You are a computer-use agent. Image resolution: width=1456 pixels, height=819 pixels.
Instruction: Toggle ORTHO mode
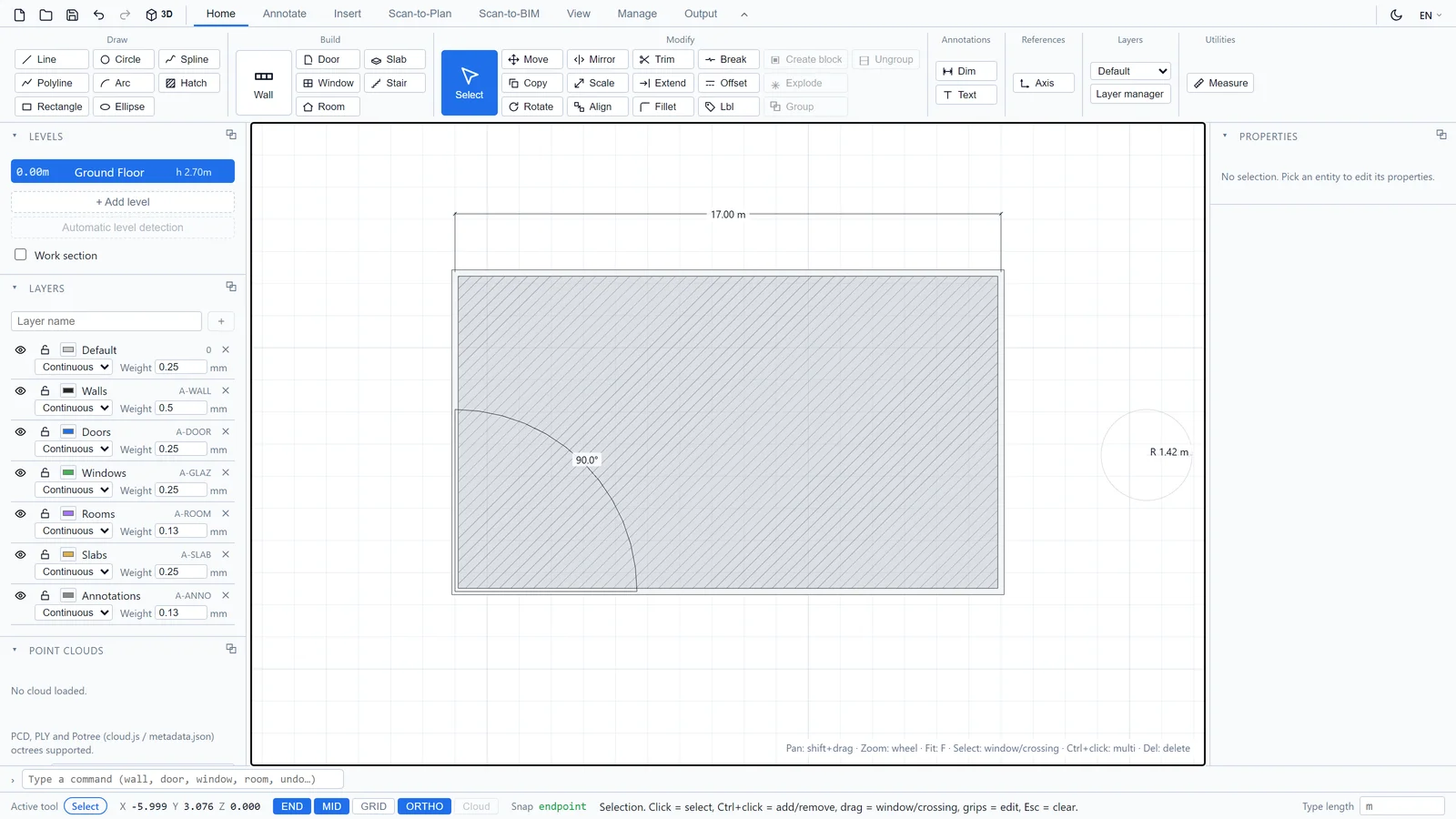(x=424, y=806)
